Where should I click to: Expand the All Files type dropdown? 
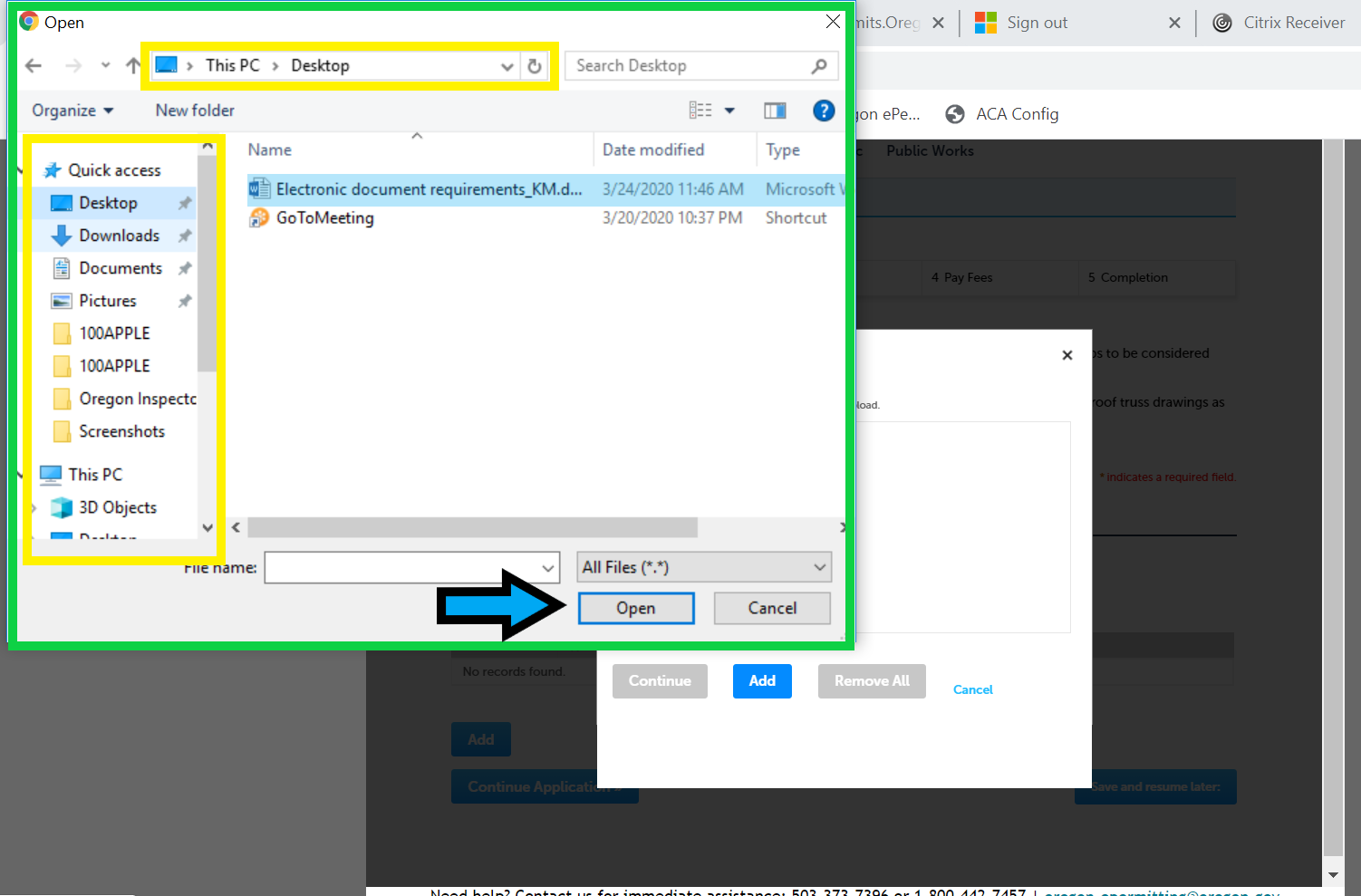coord(704,567)
